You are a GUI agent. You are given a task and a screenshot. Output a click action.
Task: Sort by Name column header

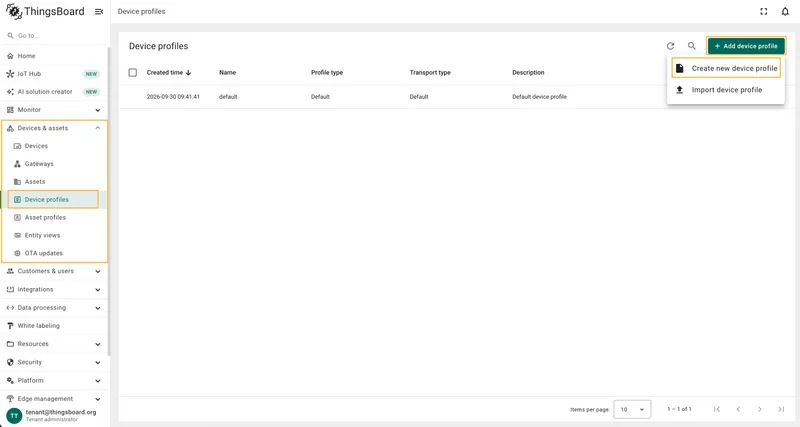point(228,72)
